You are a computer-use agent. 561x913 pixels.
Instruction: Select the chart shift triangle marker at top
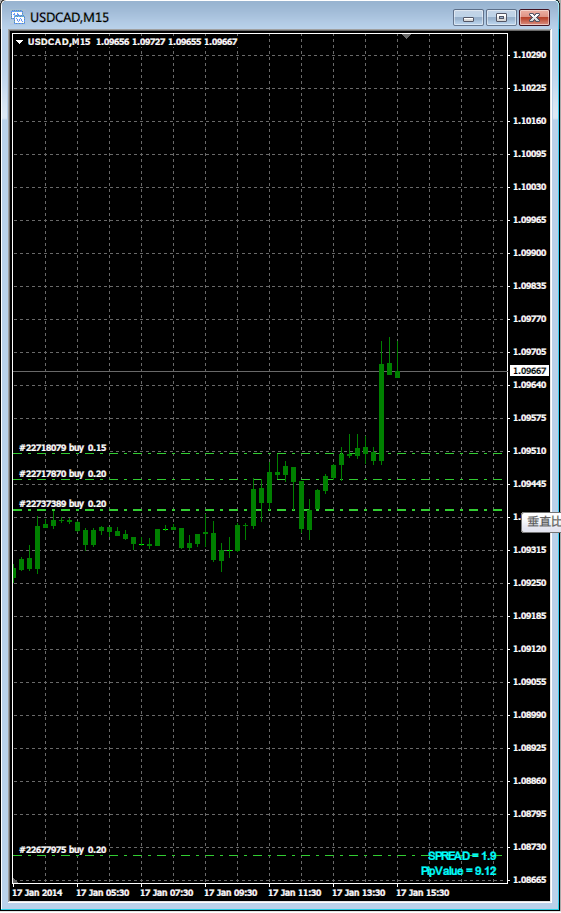407,37
